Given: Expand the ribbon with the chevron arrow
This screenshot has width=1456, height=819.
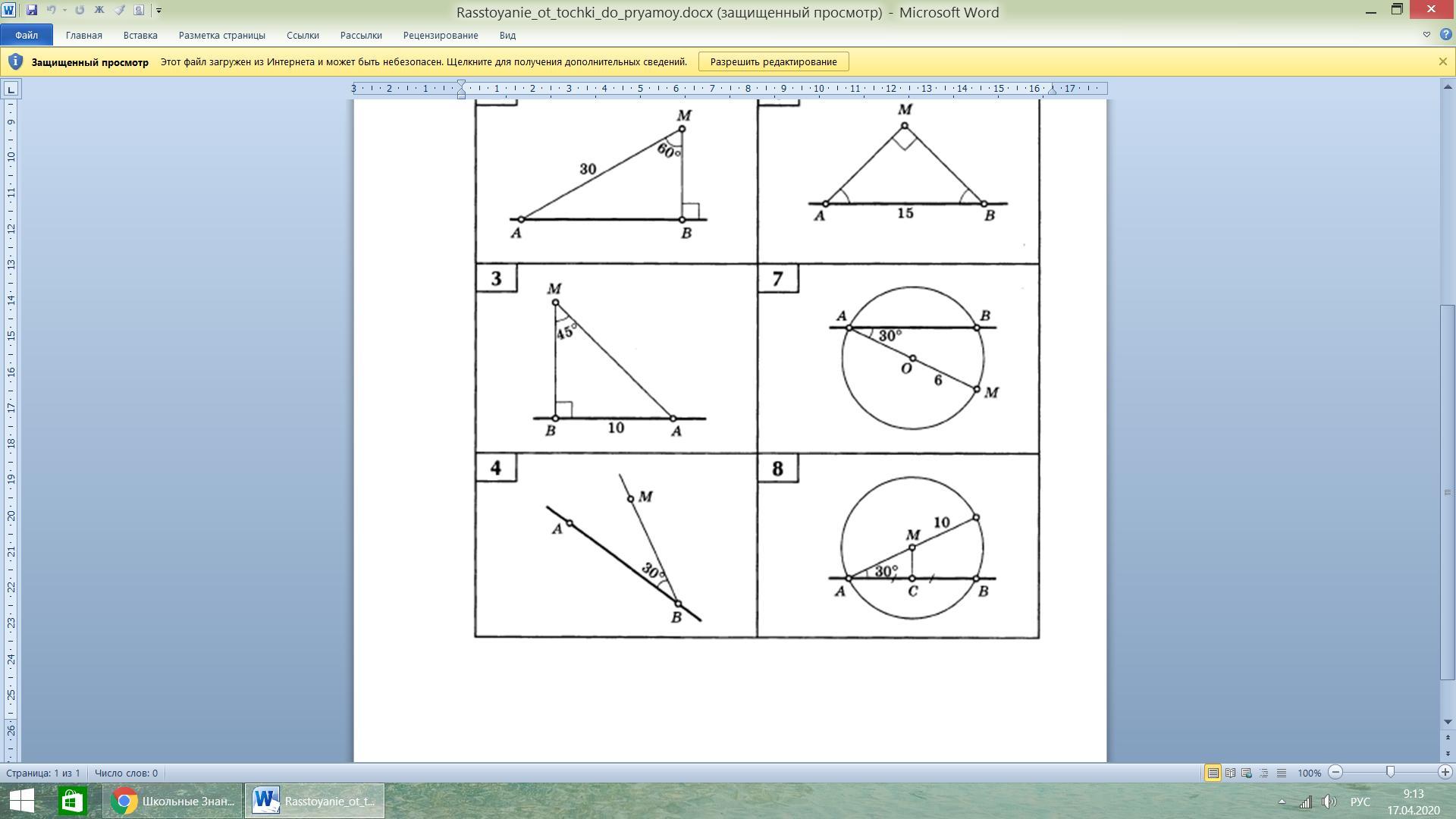Looking at the screenshot, I should point(1426,35).
